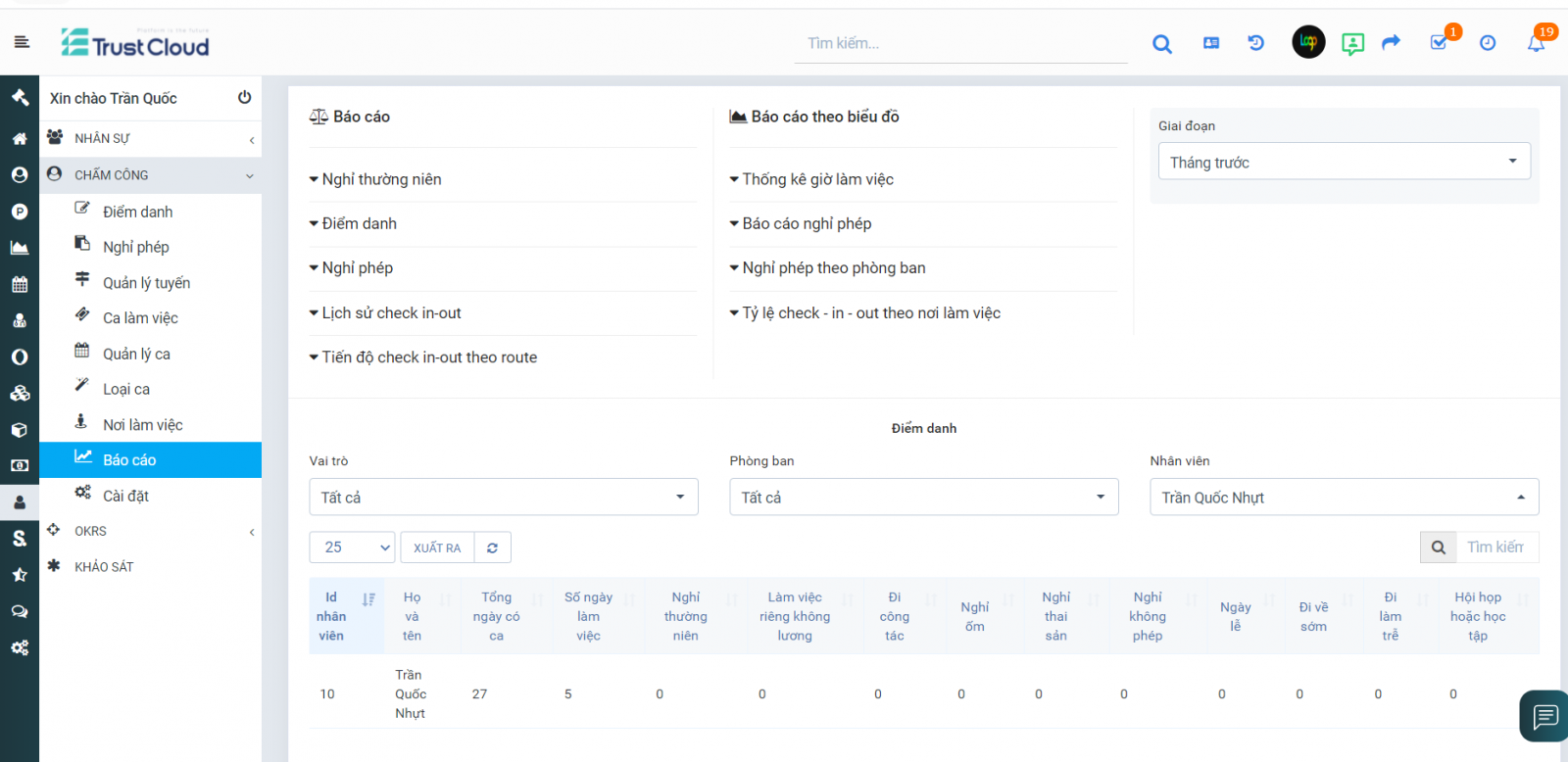Open the Giai đoạn Tháng trước dropdown
The height and width of the screenshot is (762, 1568).
(1344, 162)
